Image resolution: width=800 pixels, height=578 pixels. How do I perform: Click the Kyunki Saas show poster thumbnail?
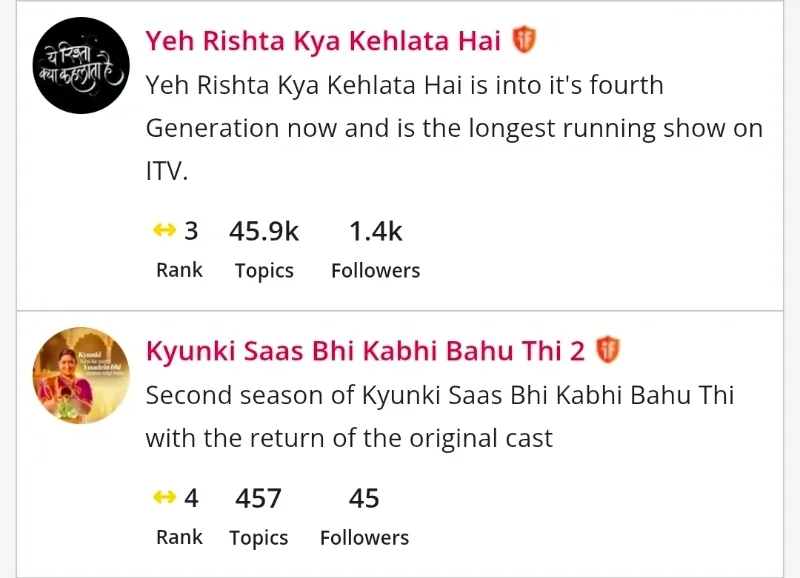[x=82, y=376]
